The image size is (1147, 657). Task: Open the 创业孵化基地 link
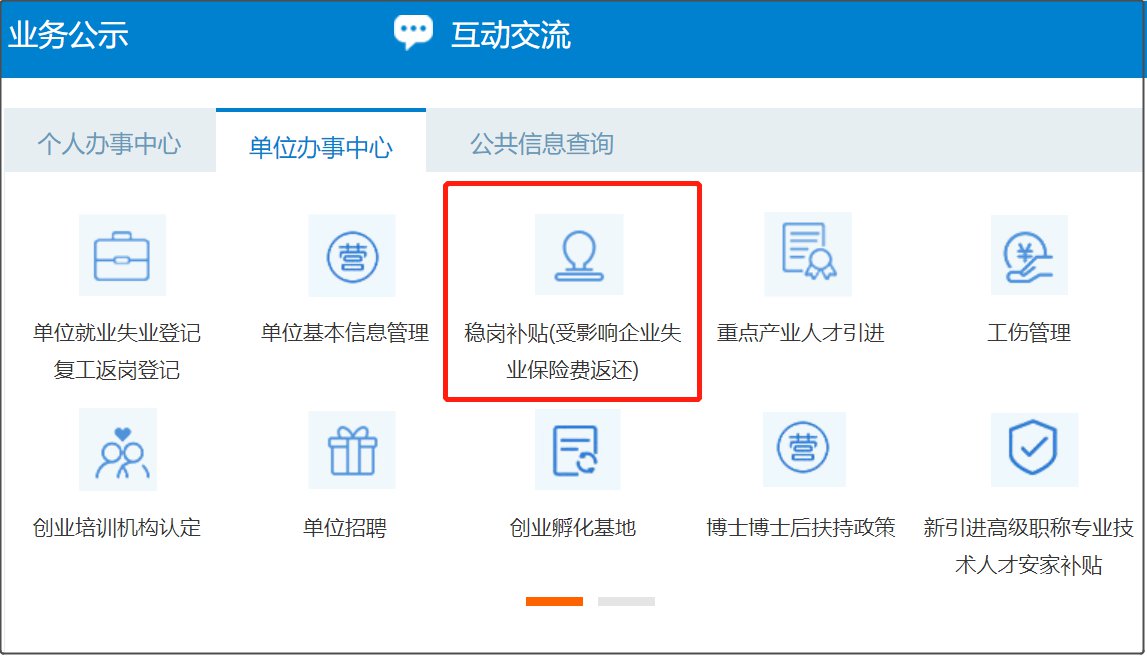pos(573,528)
